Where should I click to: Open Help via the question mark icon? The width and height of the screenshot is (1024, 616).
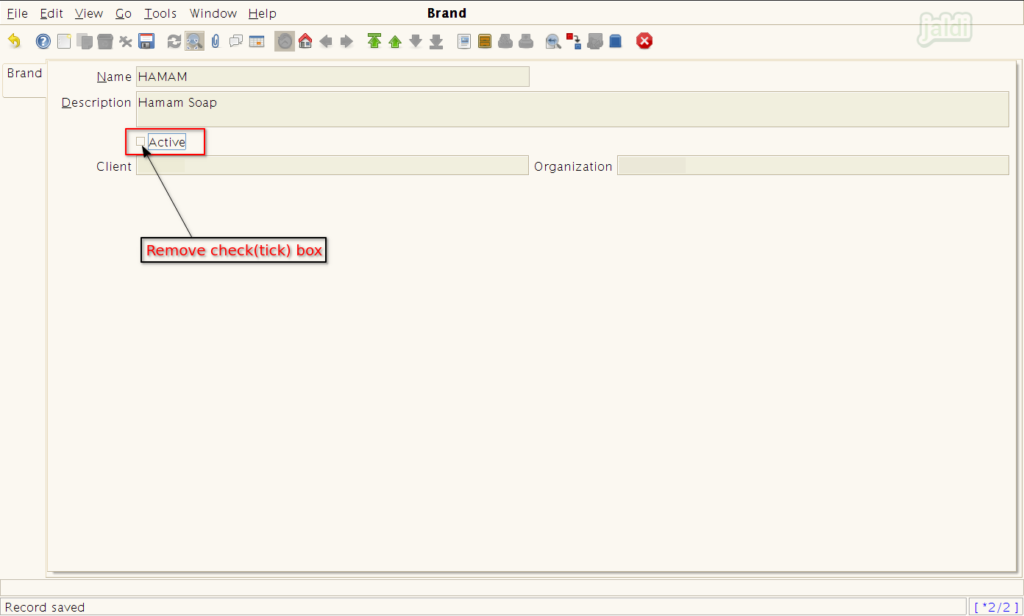pyautogui.click(x=43, y=41)
